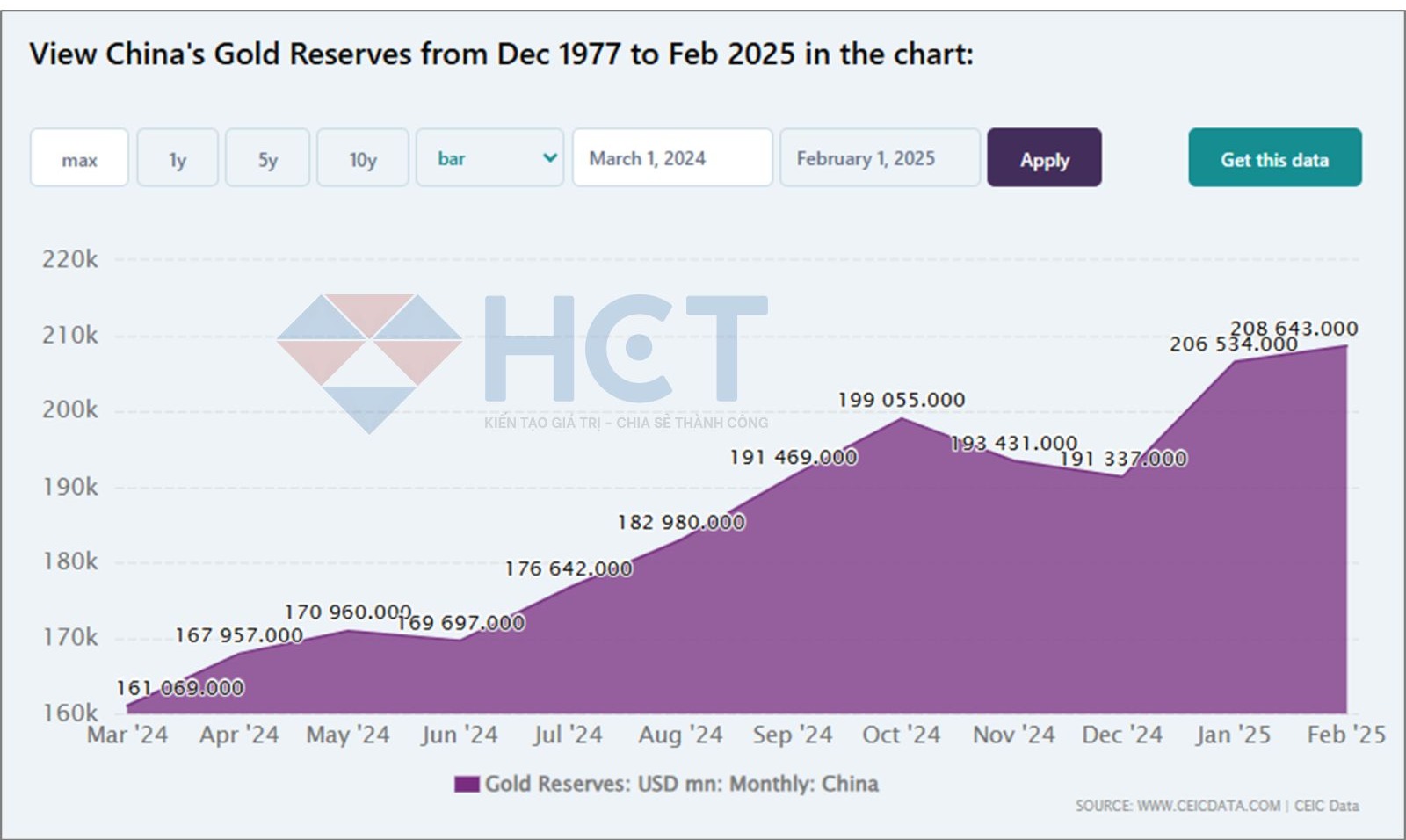This screenshot has height=840, width=1406.
Task: Open the bar chart type dropdown
Action: pyautogui.click(x=488, y=158)
